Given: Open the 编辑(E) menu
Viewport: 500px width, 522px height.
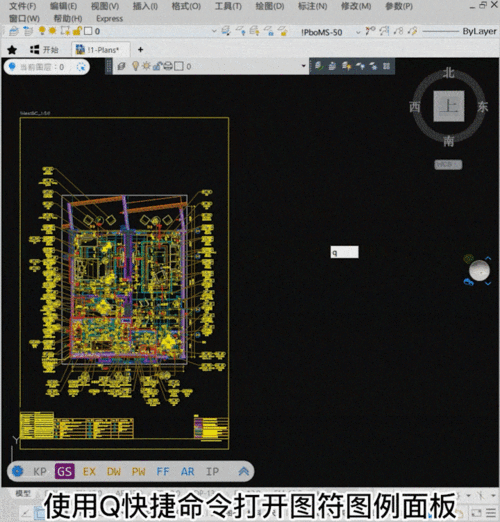Looking at the screenshot, I should coord(63,6).
